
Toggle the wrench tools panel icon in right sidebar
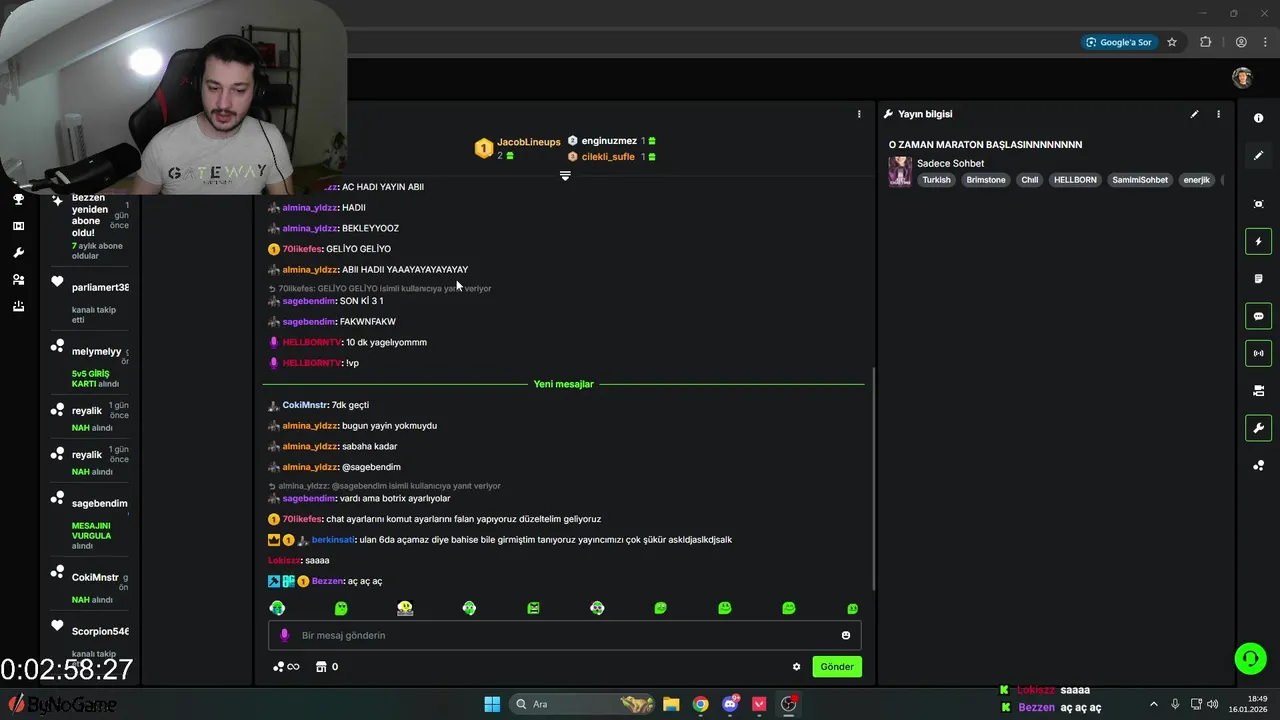tap(1258, 428)
